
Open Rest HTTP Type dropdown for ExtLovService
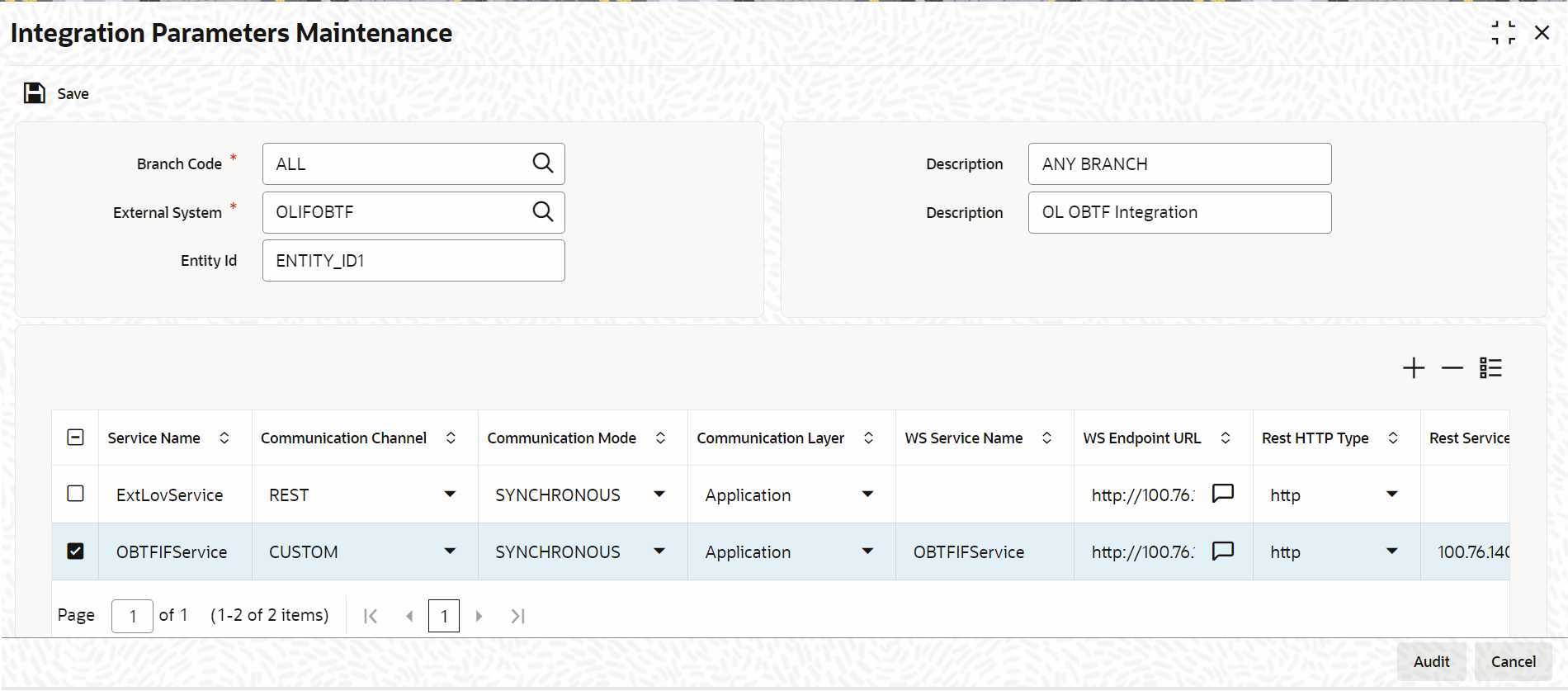click(x=1392, y=495)
